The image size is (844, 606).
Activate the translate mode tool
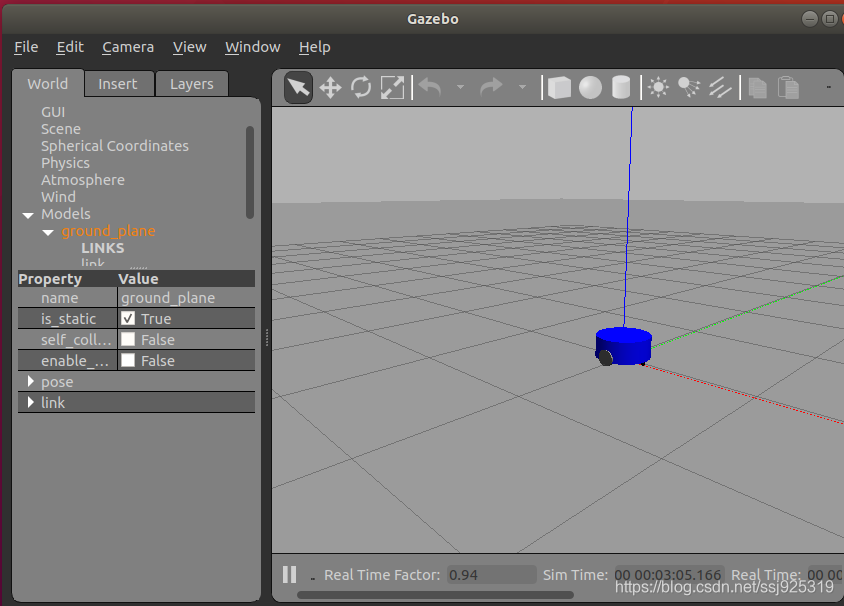click(x=330, y=87)
